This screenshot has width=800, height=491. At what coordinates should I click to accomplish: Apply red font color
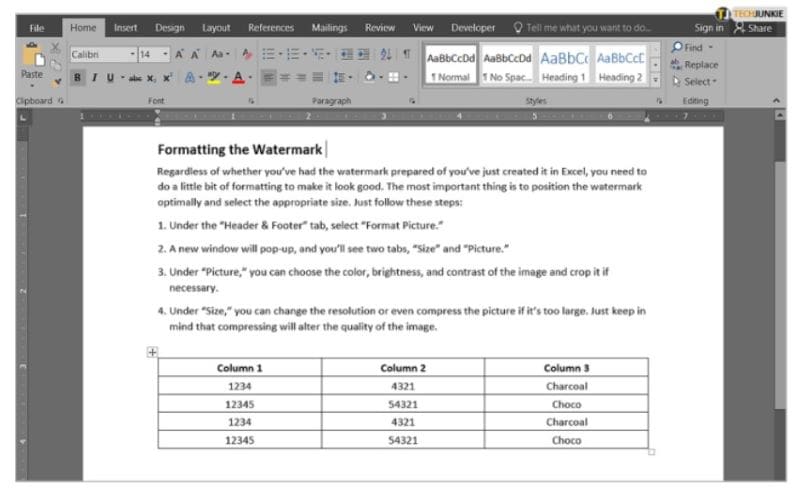[238, 78]
